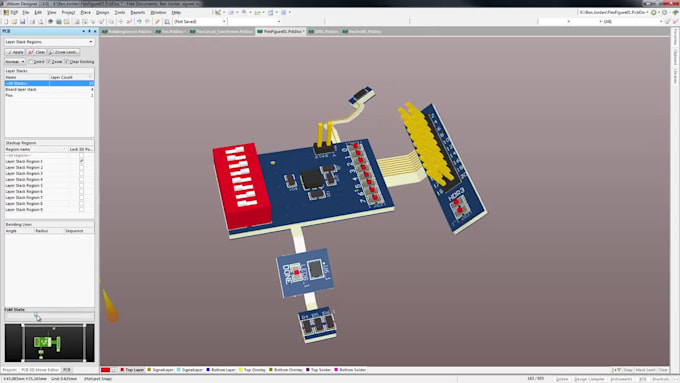Click the red current-layer color box
The height and width of the screenshot is (383, 680).
coord(105,370)
